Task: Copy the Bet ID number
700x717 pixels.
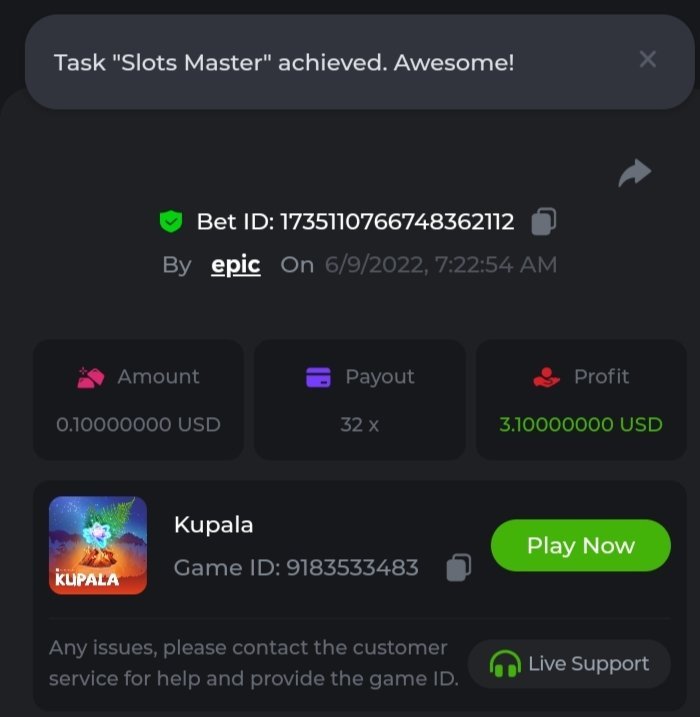Action: [x=543, y=221]
